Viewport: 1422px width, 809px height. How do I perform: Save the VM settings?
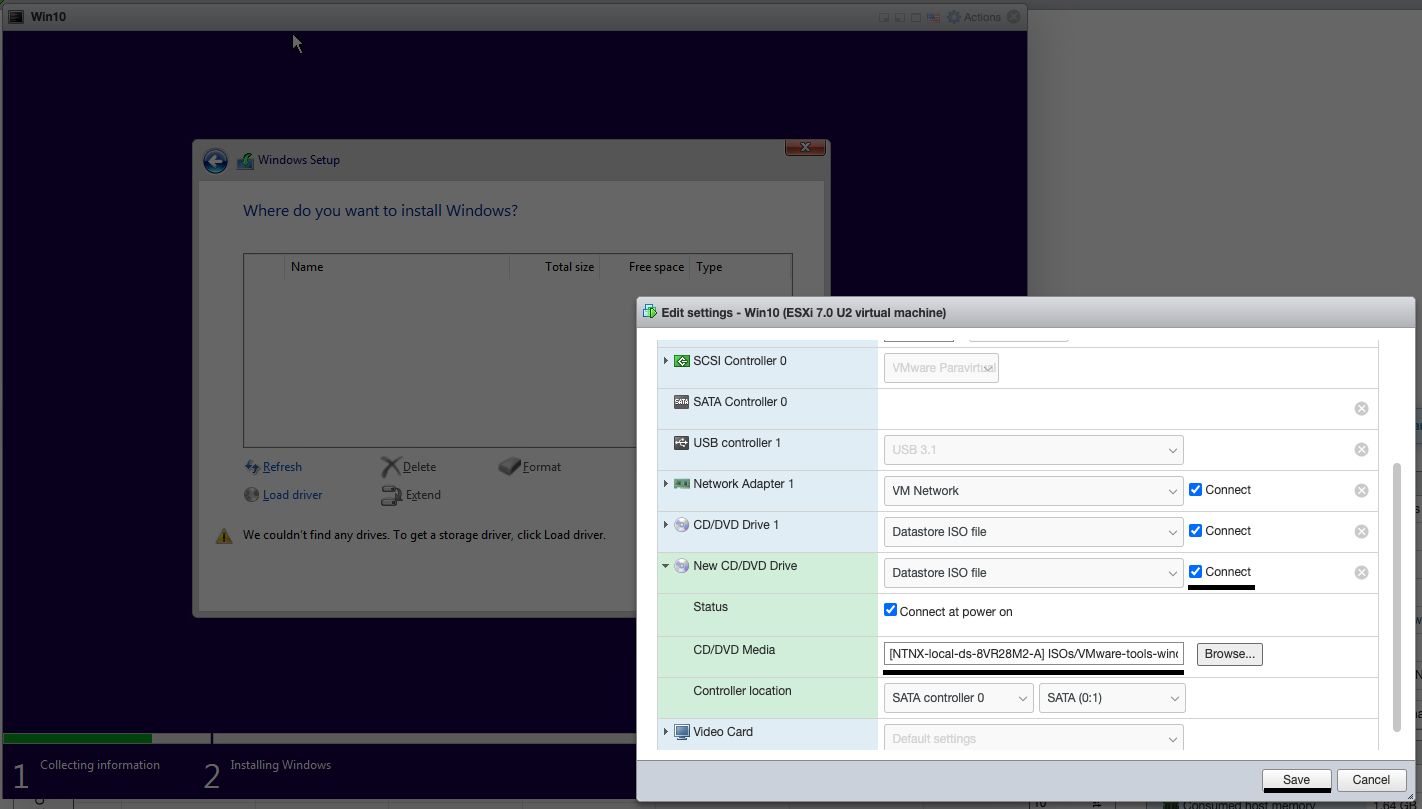point(1297,780)
